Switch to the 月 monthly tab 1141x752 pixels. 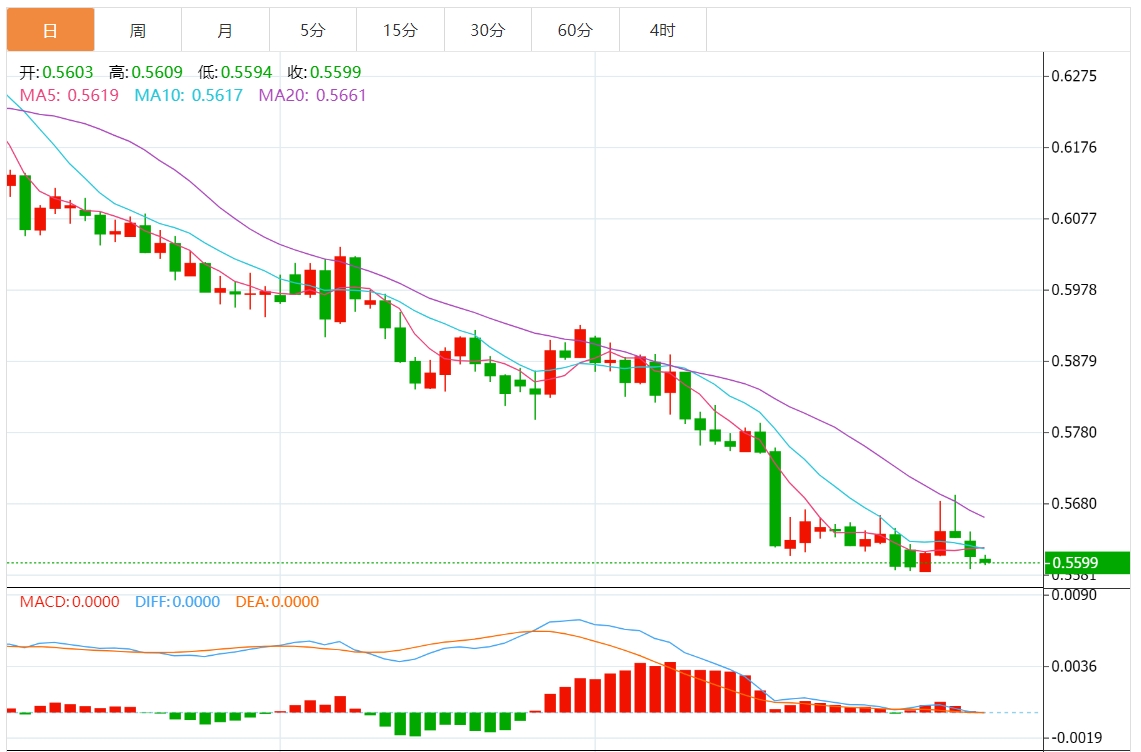click(x=225, y=30)
